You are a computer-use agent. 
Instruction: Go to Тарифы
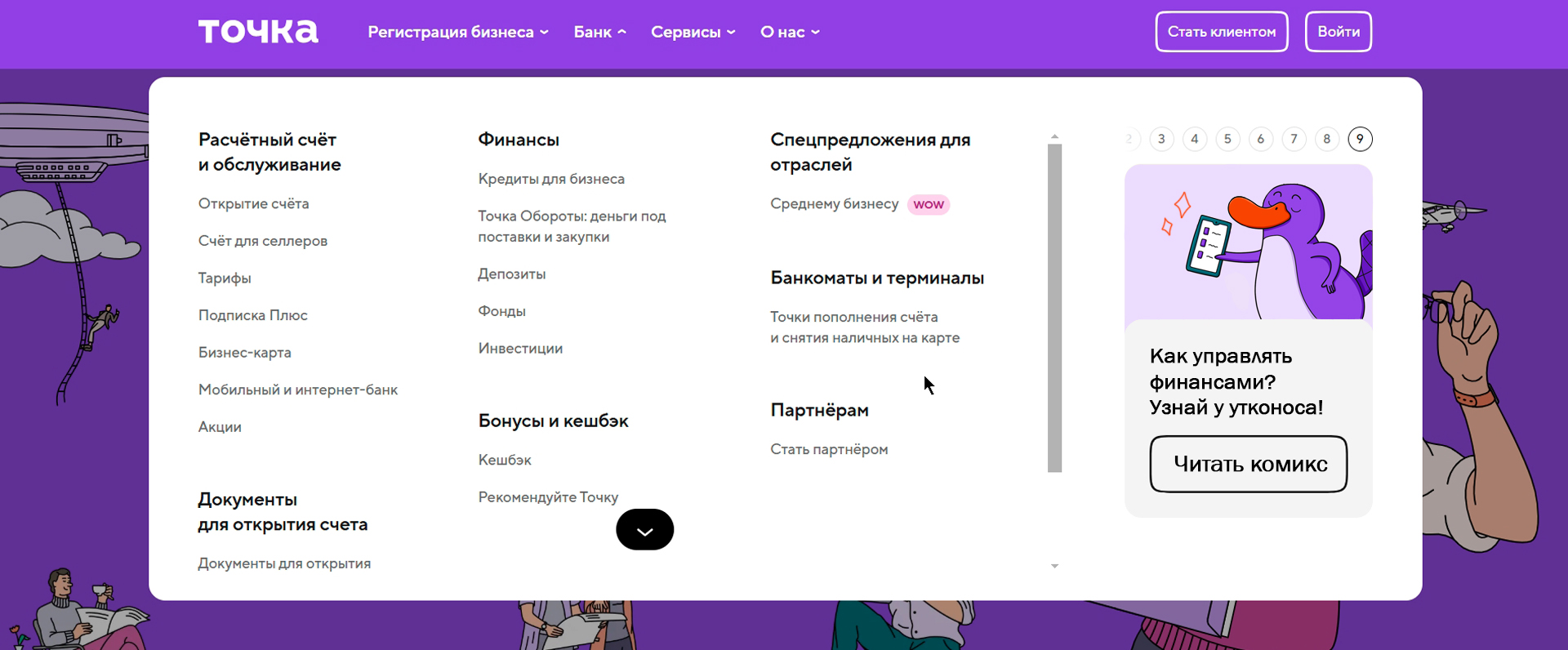click(225, 278)
